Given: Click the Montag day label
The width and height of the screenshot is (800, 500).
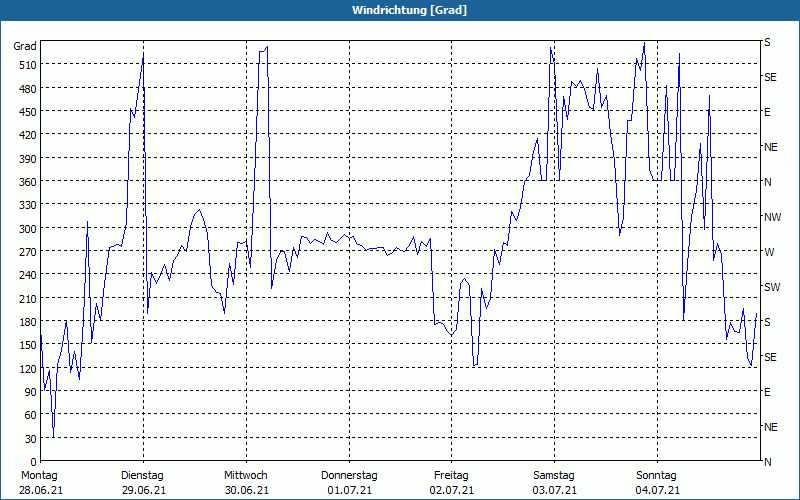Looking at the screenshot, I should click(39, 476).
